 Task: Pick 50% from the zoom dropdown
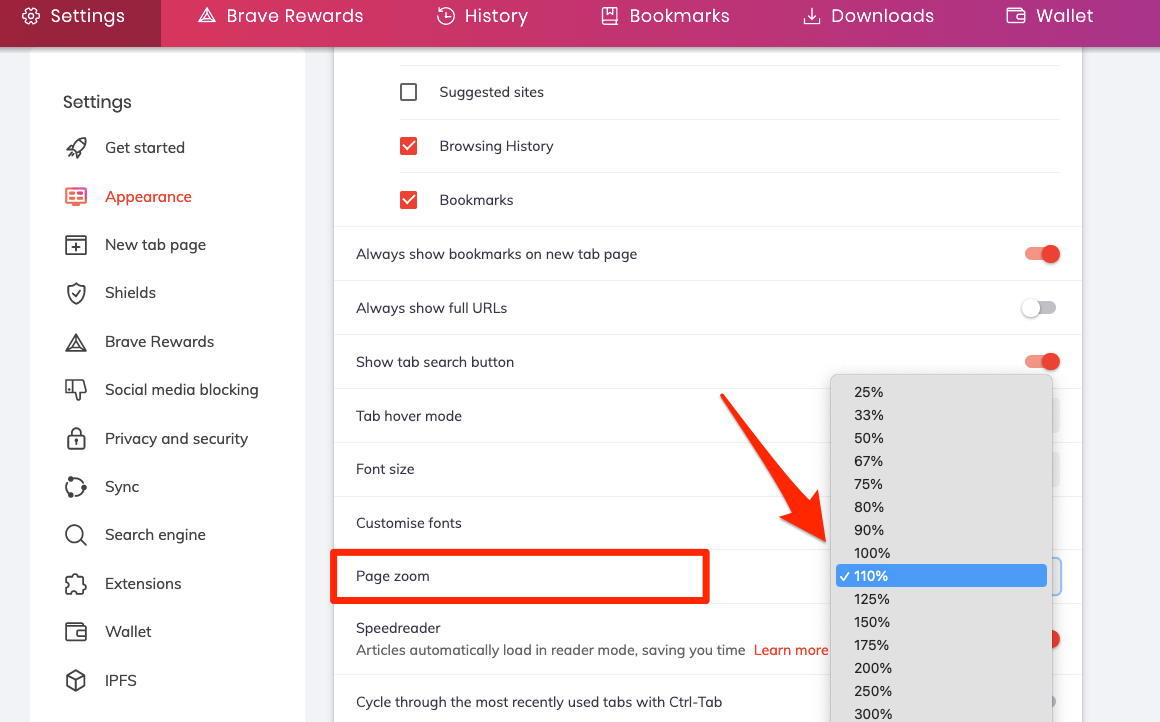point(941,438)
